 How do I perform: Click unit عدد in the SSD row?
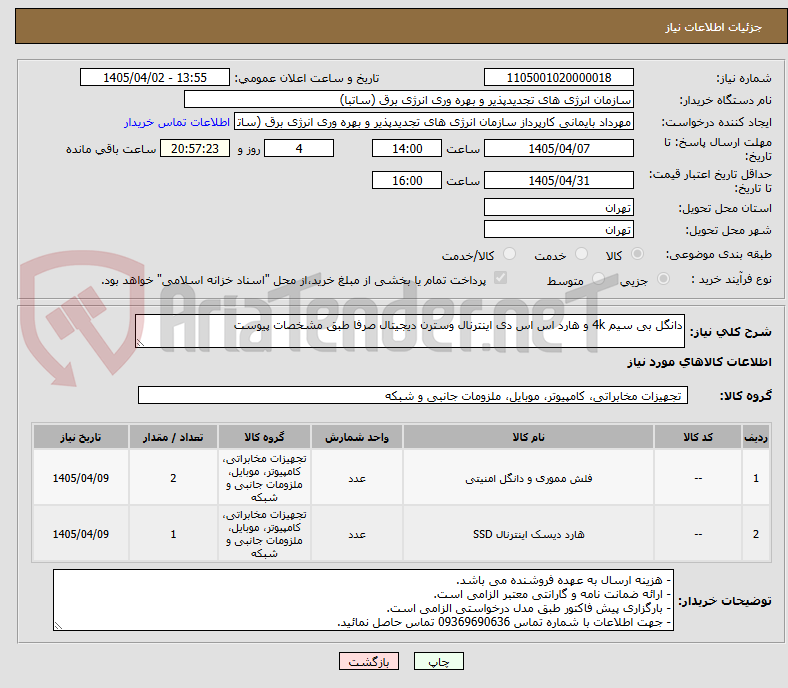(357, 534)
